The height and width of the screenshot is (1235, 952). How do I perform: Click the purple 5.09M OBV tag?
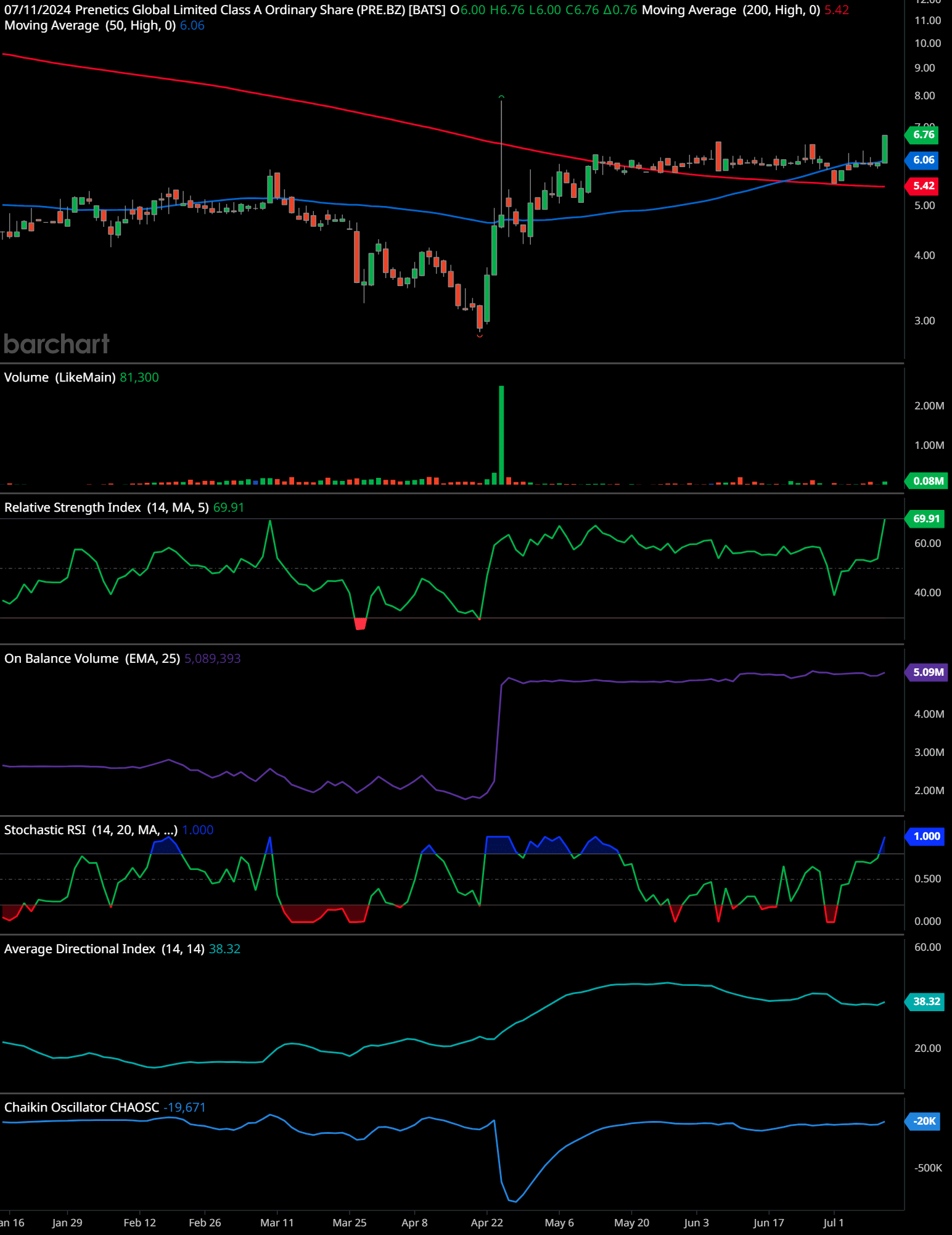click(x=927, y=672)
